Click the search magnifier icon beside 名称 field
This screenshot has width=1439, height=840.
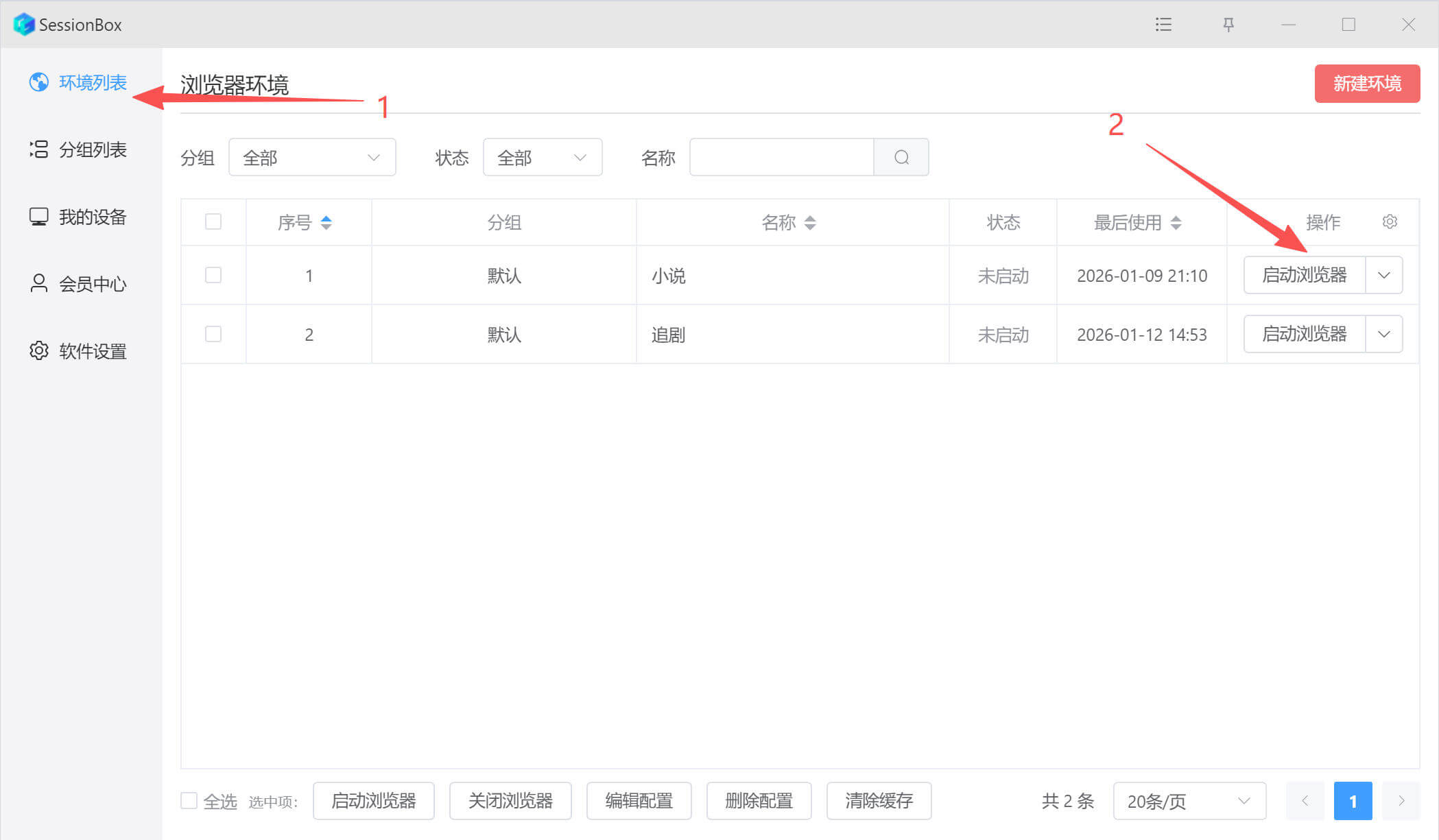click(901, 158)
